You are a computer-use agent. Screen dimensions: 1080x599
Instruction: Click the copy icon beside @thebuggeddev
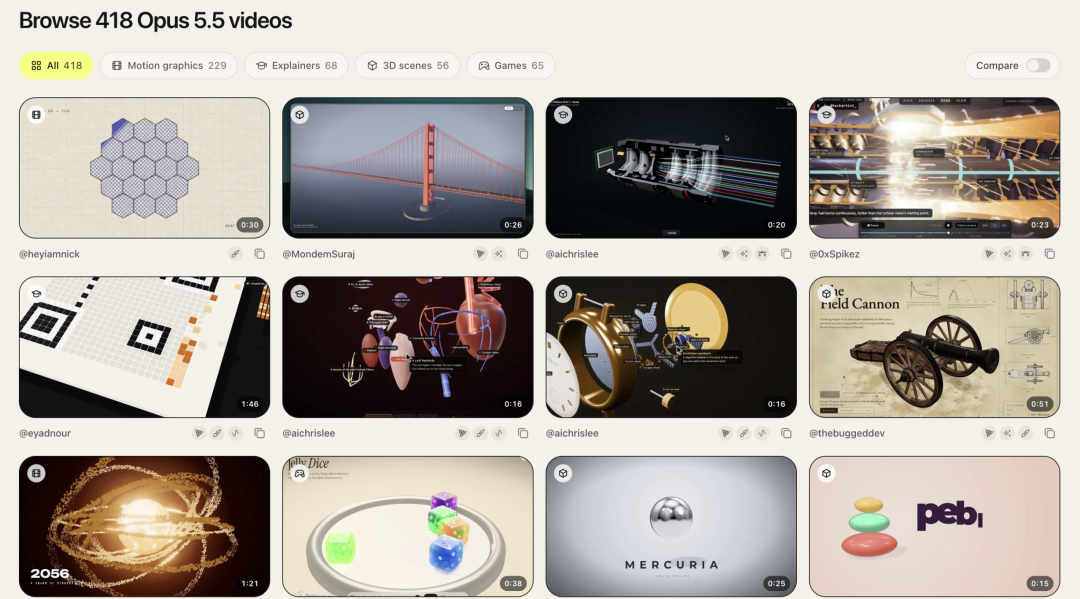pos(1050,433)
